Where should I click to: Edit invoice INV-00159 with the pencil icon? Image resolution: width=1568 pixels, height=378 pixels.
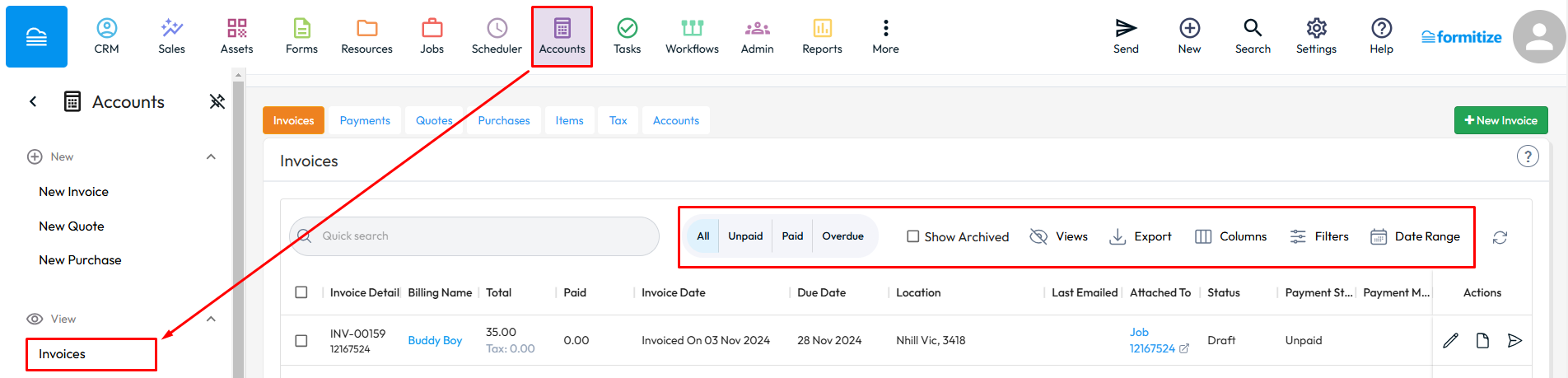[x=1450, y=340]
